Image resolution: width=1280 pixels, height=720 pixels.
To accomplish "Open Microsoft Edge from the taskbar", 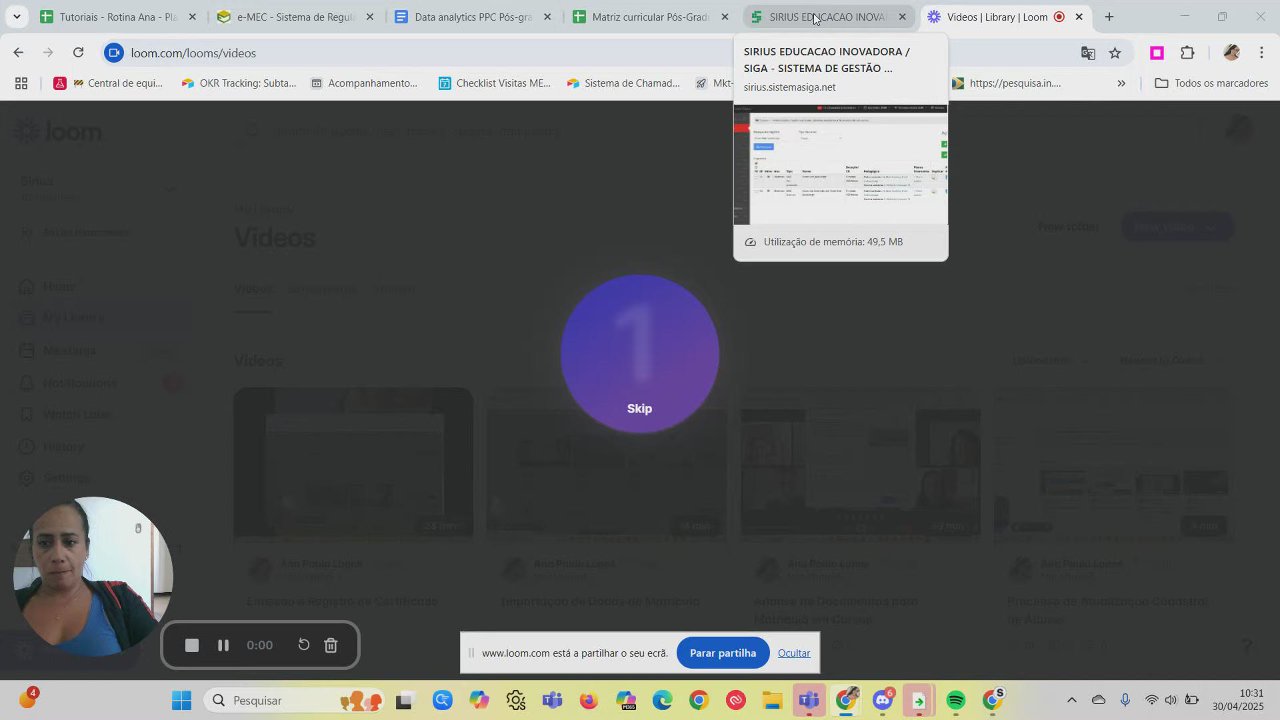I will 662,700.
